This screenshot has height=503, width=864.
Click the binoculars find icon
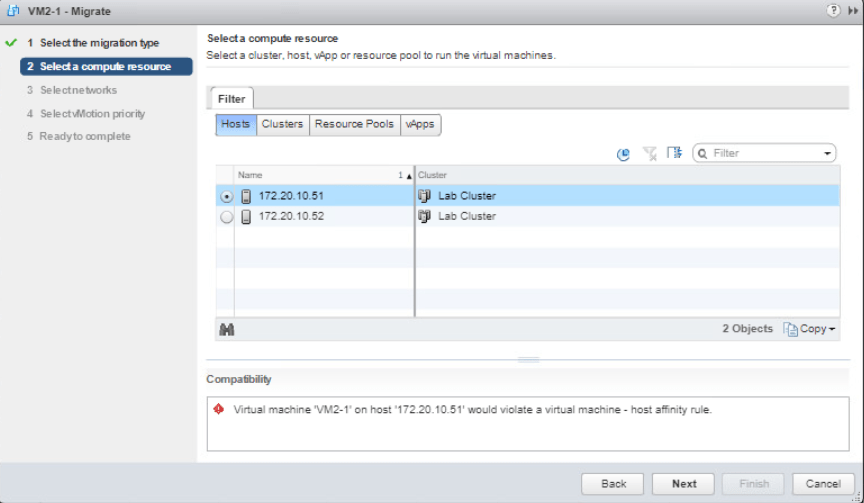click(x=227, y=329)
